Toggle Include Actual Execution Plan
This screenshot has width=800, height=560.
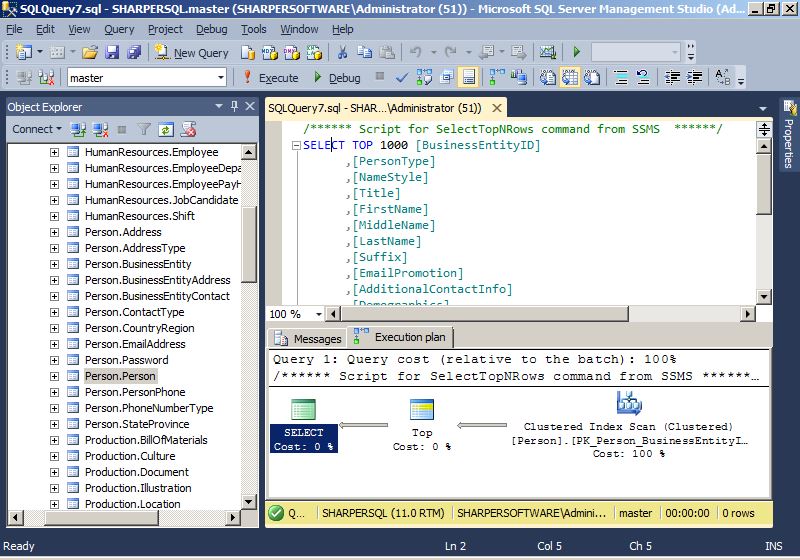(497, 78)
